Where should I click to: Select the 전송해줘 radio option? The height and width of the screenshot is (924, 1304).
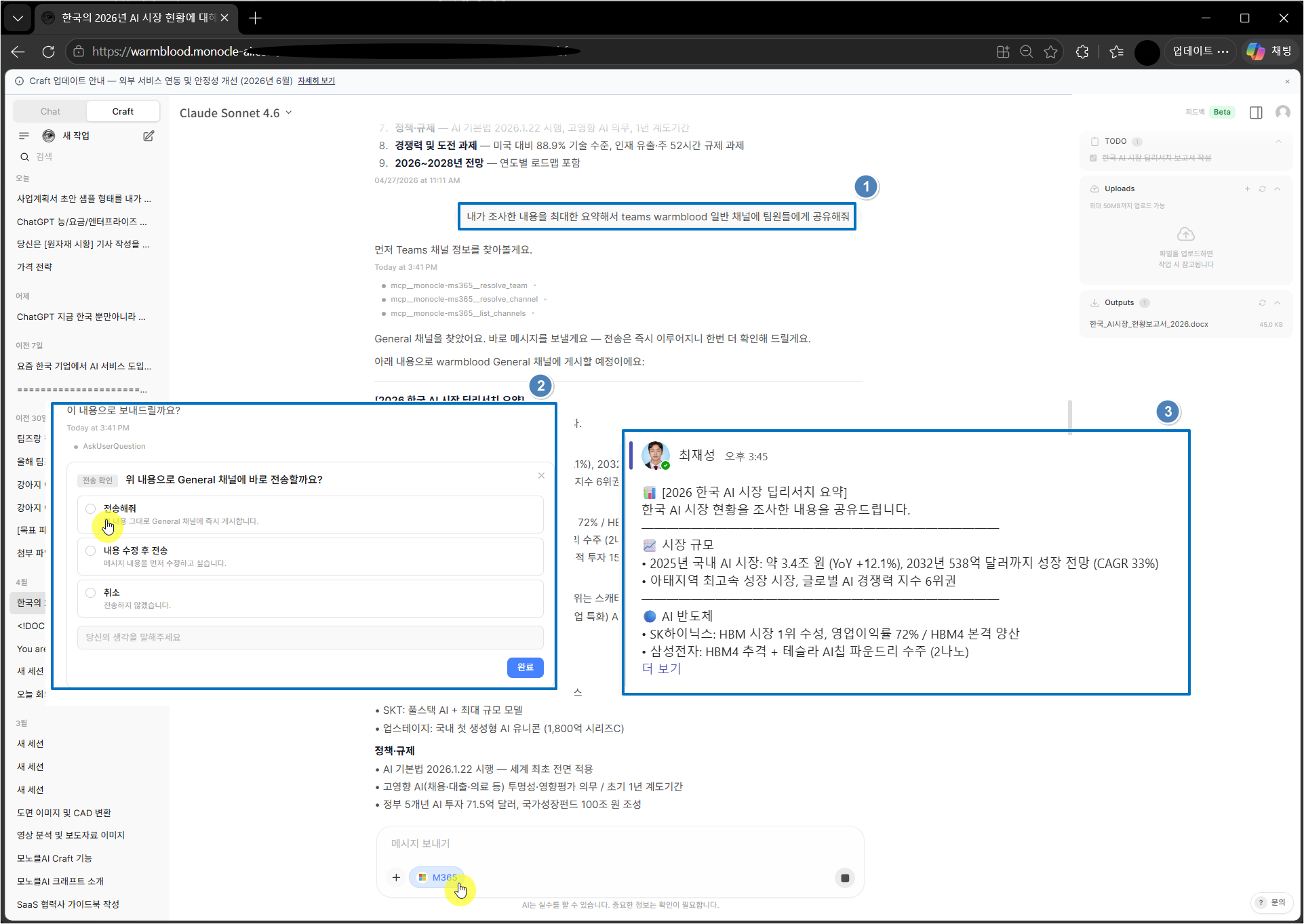pyautogui.click(x=91, y=508)
